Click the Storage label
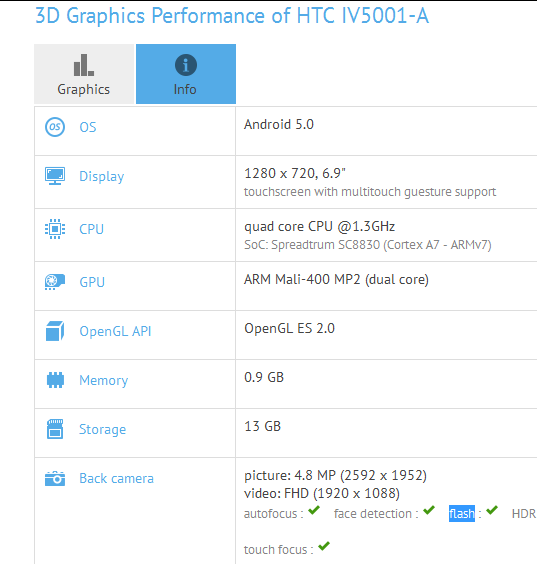This screenshot has height=564, width=537. (x=103, y=429)
